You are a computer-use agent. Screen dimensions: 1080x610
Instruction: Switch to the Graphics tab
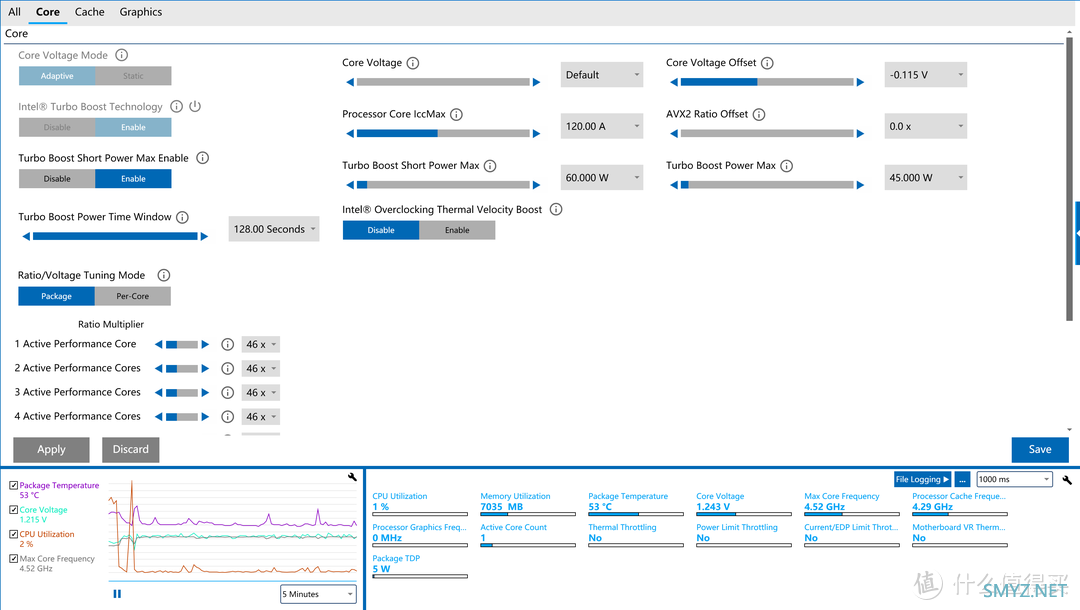(141, 12)
